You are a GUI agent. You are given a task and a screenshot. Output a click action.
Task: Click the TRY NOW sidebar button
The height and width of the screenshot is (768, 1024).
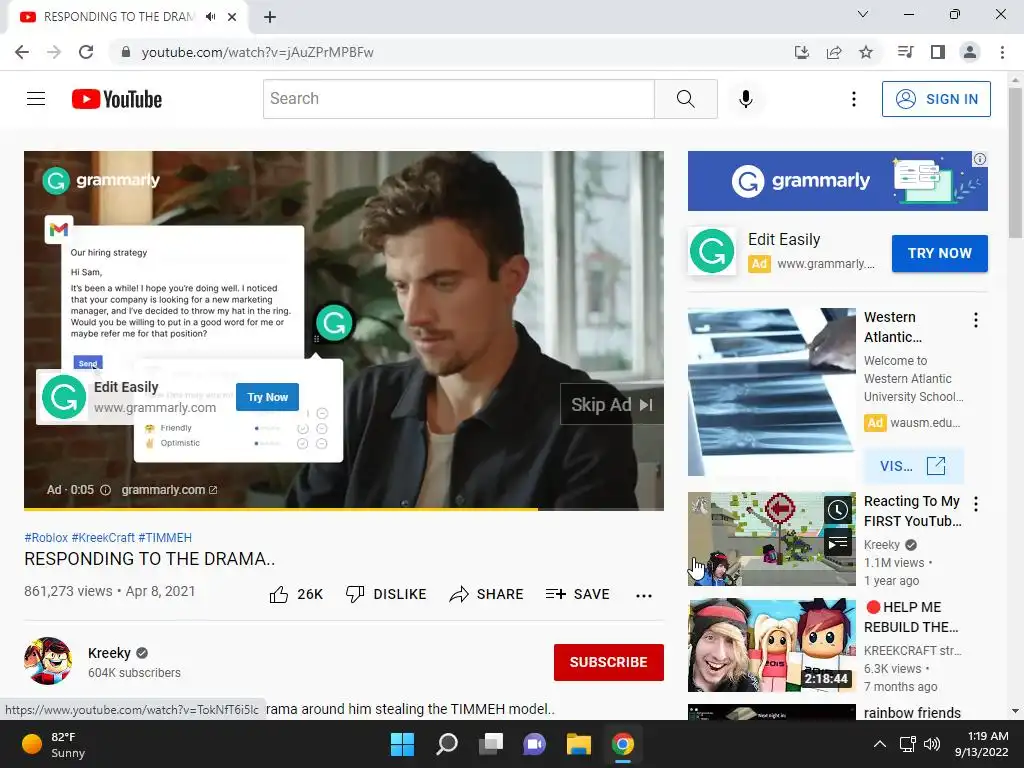(x=939, y=253)
